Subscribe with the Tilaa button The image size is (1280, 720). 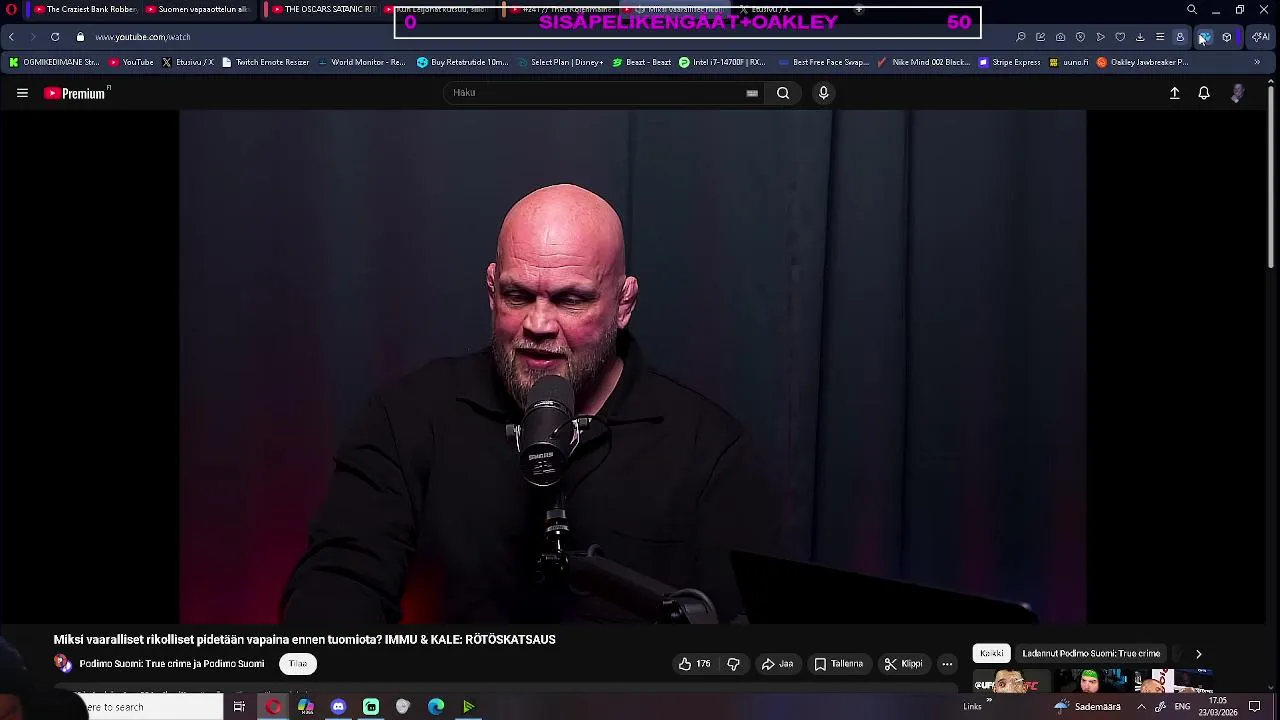(x=298, y=664)
